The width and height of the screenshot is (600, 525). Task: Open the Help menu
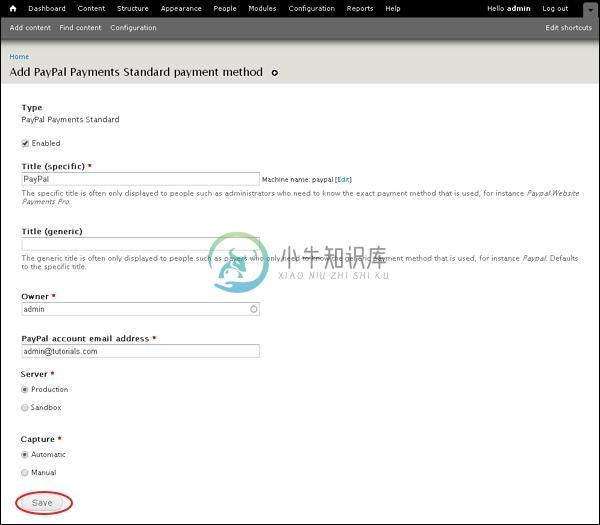coord(393,8)
